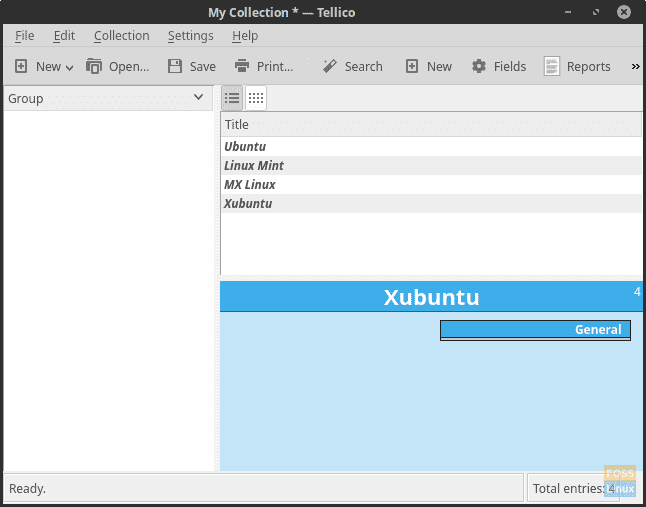Screen dimensions: 646x507
Task: Open the File menu
Action: tap(25, 36)
